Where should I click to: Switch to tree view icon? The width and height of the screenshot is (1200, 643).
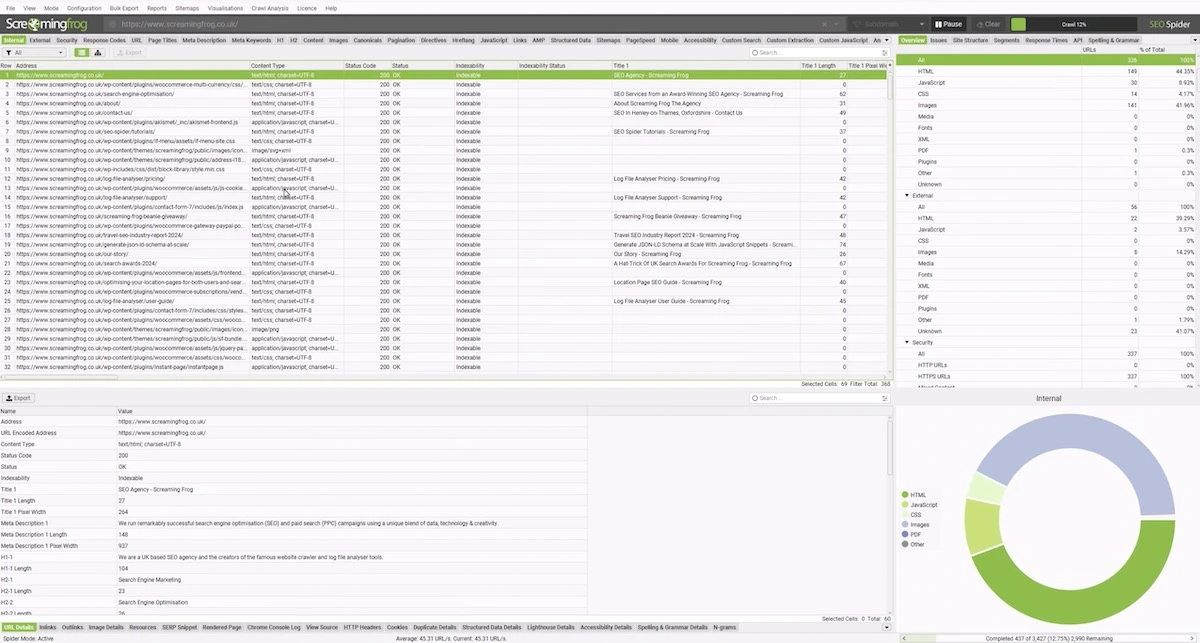(97, 53)
